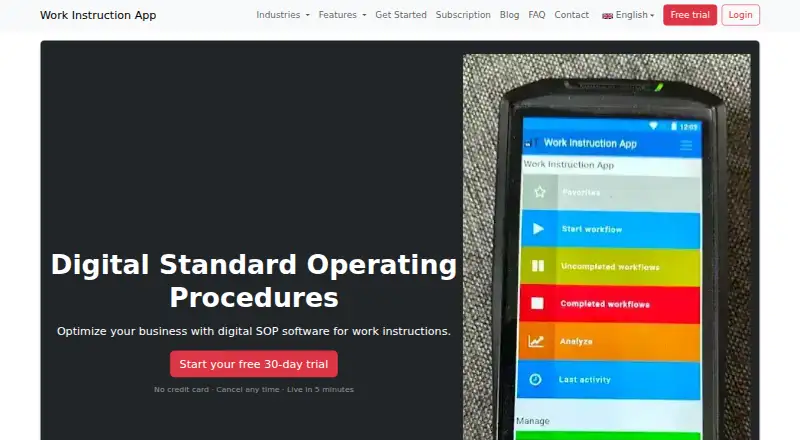Screen dimensions: 800x440
Task: Click the Login button
Action: point(740,15)
